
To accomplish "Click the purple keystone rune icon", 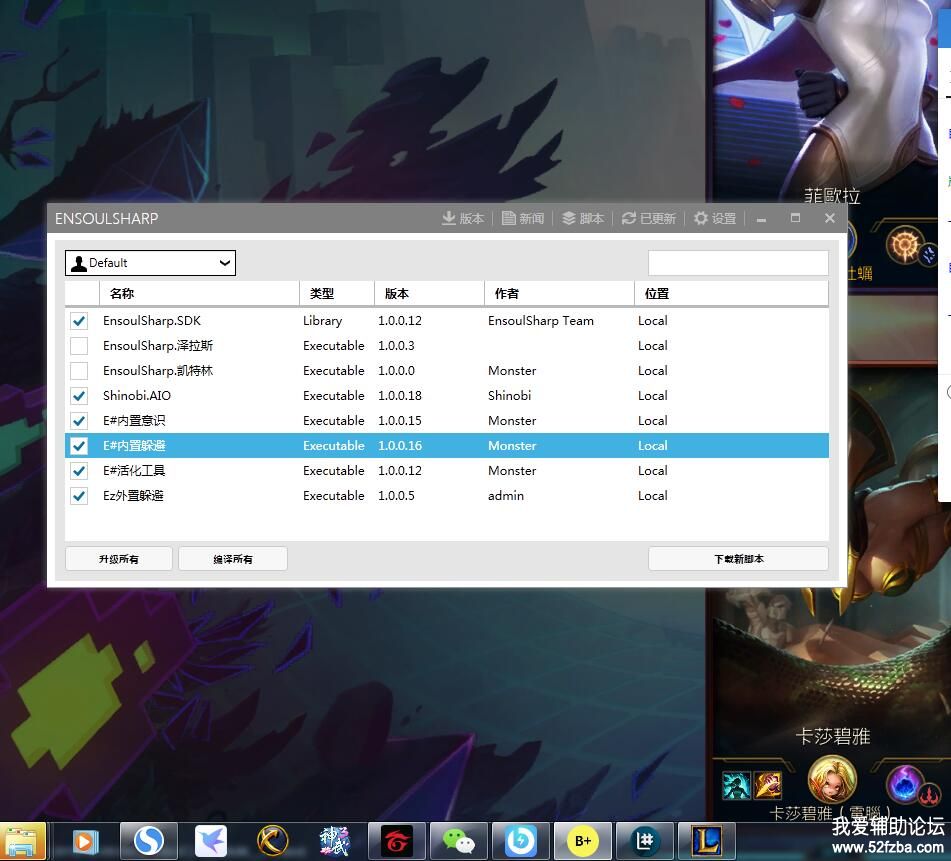I will pos(904,783).
